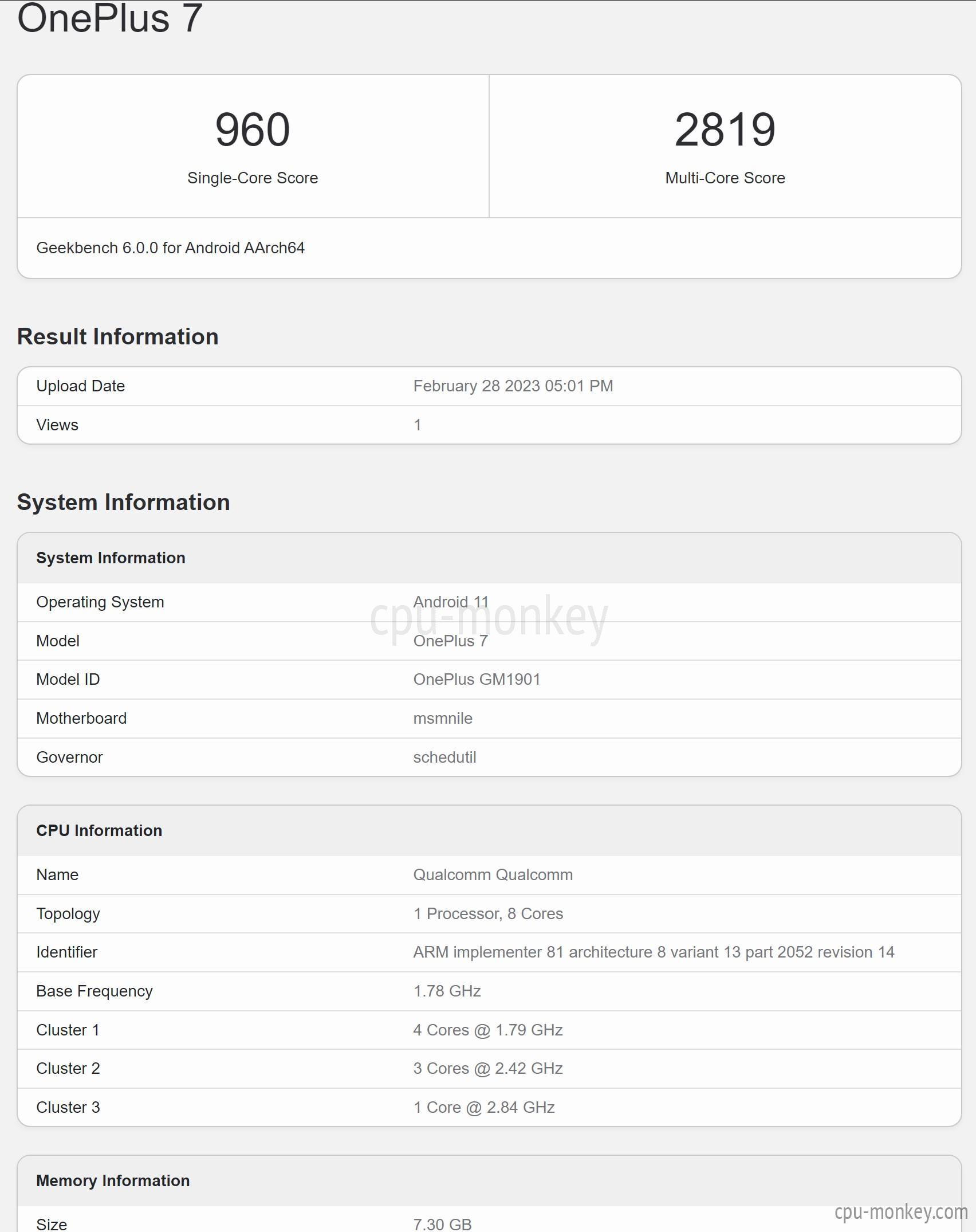Select the single-core score 960

[253, 130]
